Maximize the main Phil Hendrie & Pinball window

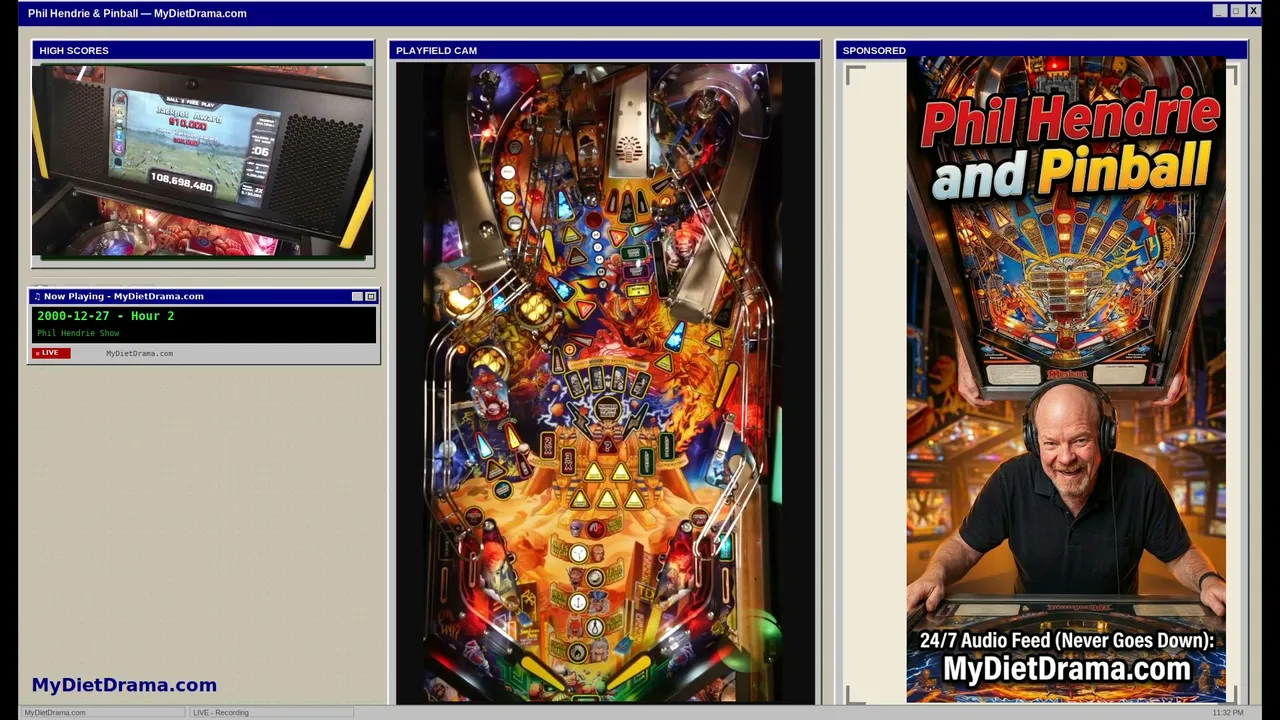(x=1236, y=11)
